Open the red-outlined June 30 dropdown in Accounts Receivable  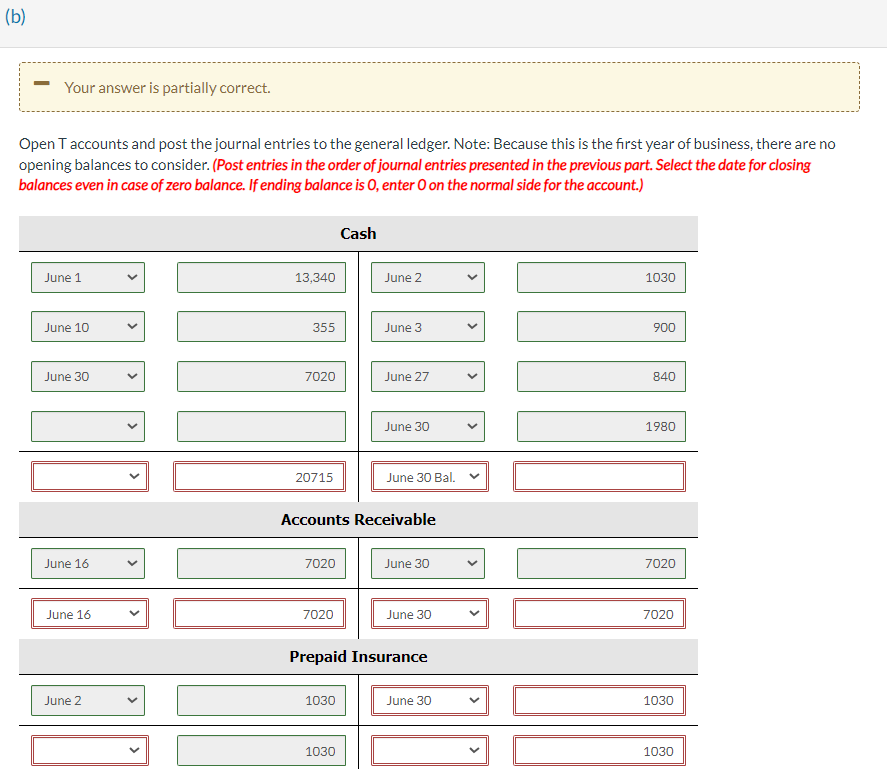[430, 613]
